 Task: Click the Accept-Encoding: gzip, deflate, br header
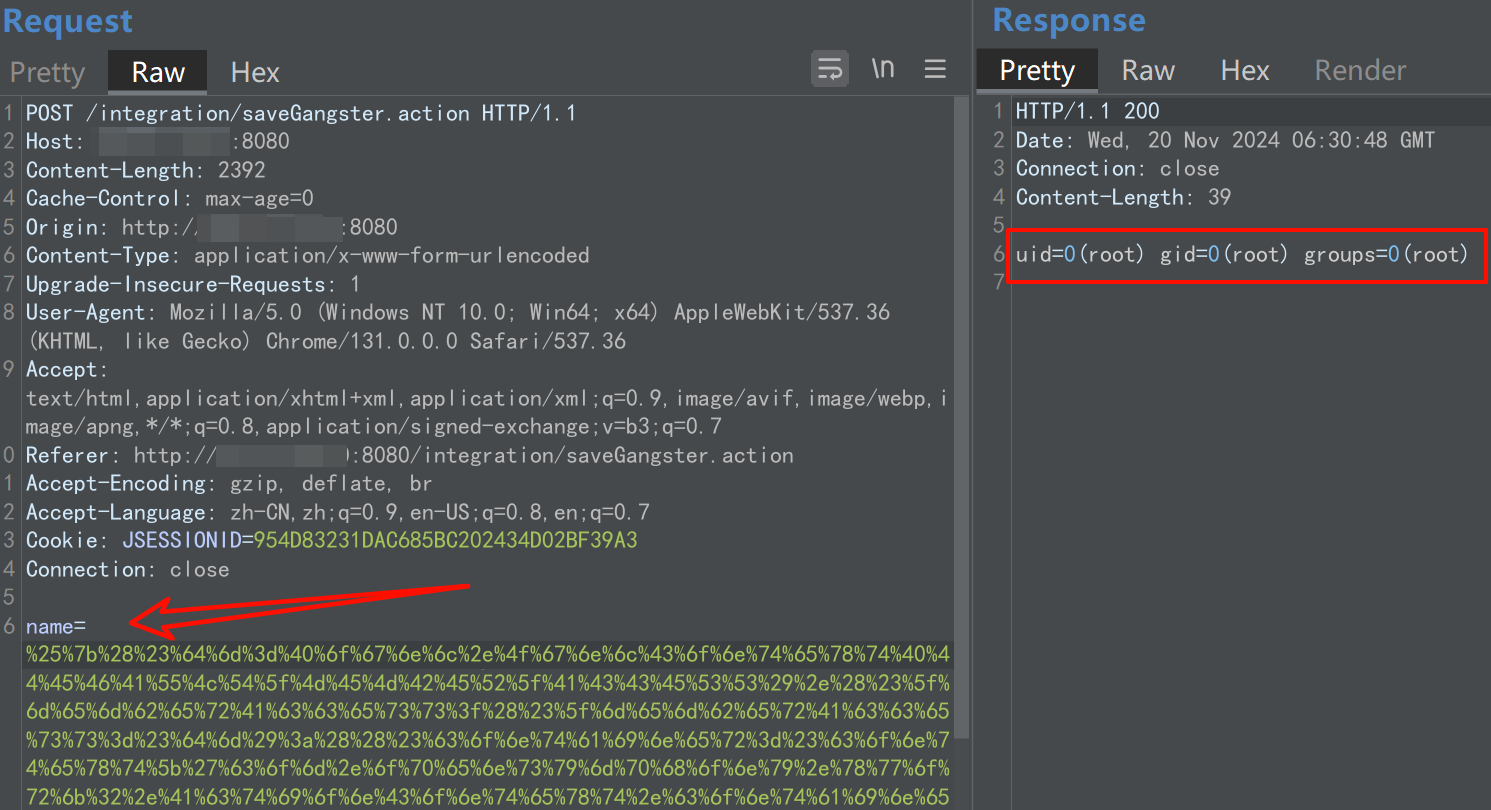click(x=229, y=484)
